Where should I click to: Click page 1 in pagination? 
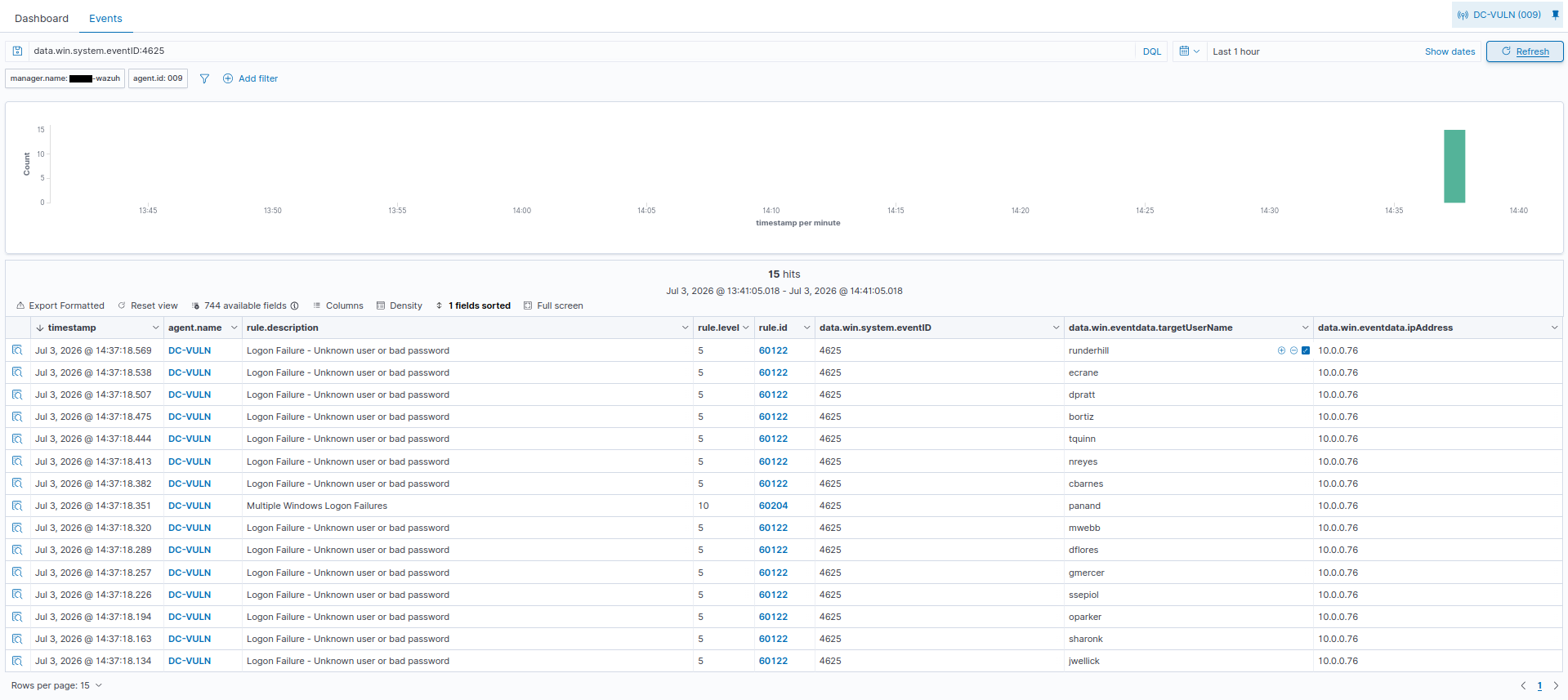tap(1539, 686)
